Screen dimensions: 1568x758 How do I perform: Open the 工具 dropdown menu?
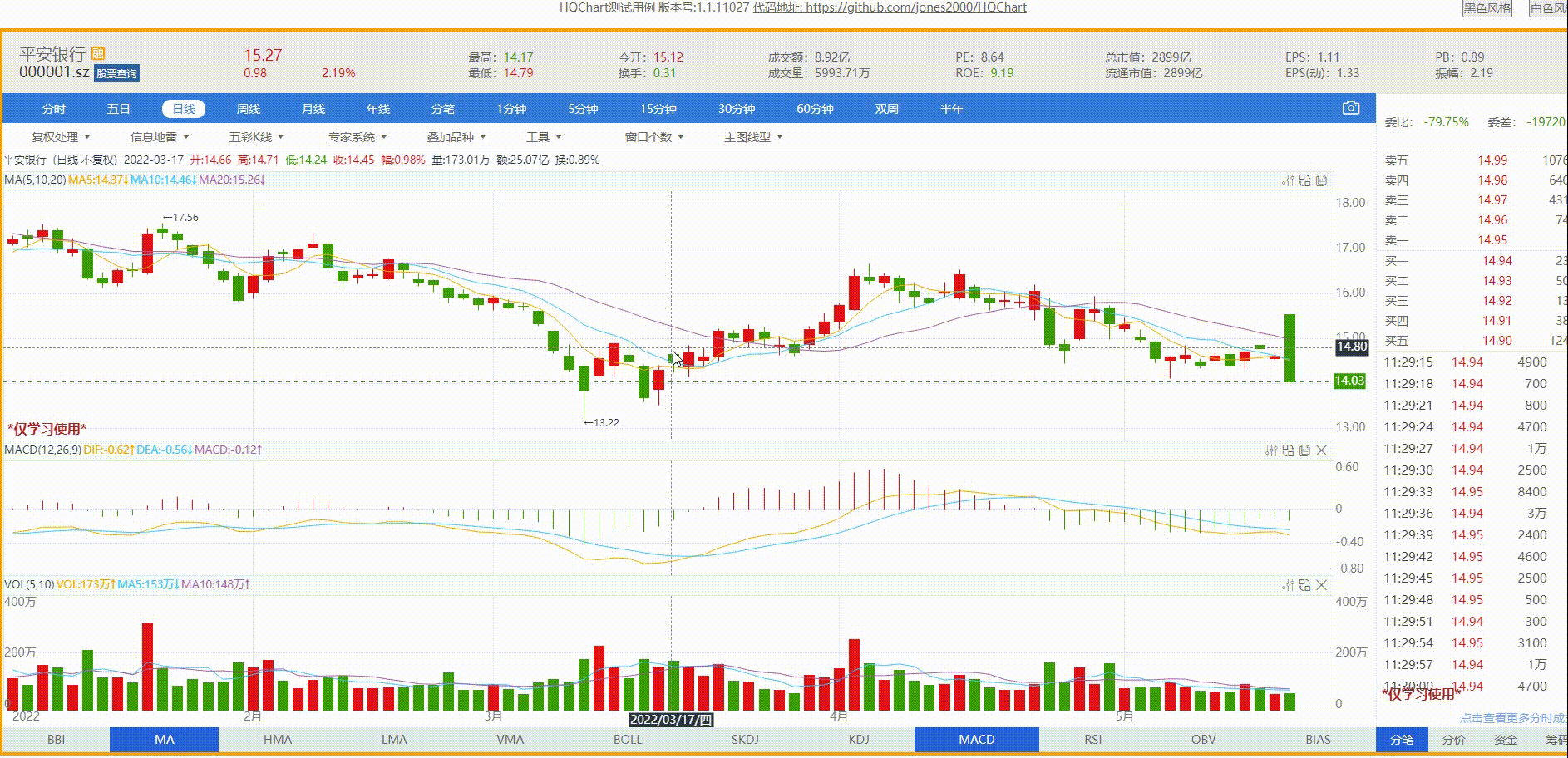click(x=539, y=137)
